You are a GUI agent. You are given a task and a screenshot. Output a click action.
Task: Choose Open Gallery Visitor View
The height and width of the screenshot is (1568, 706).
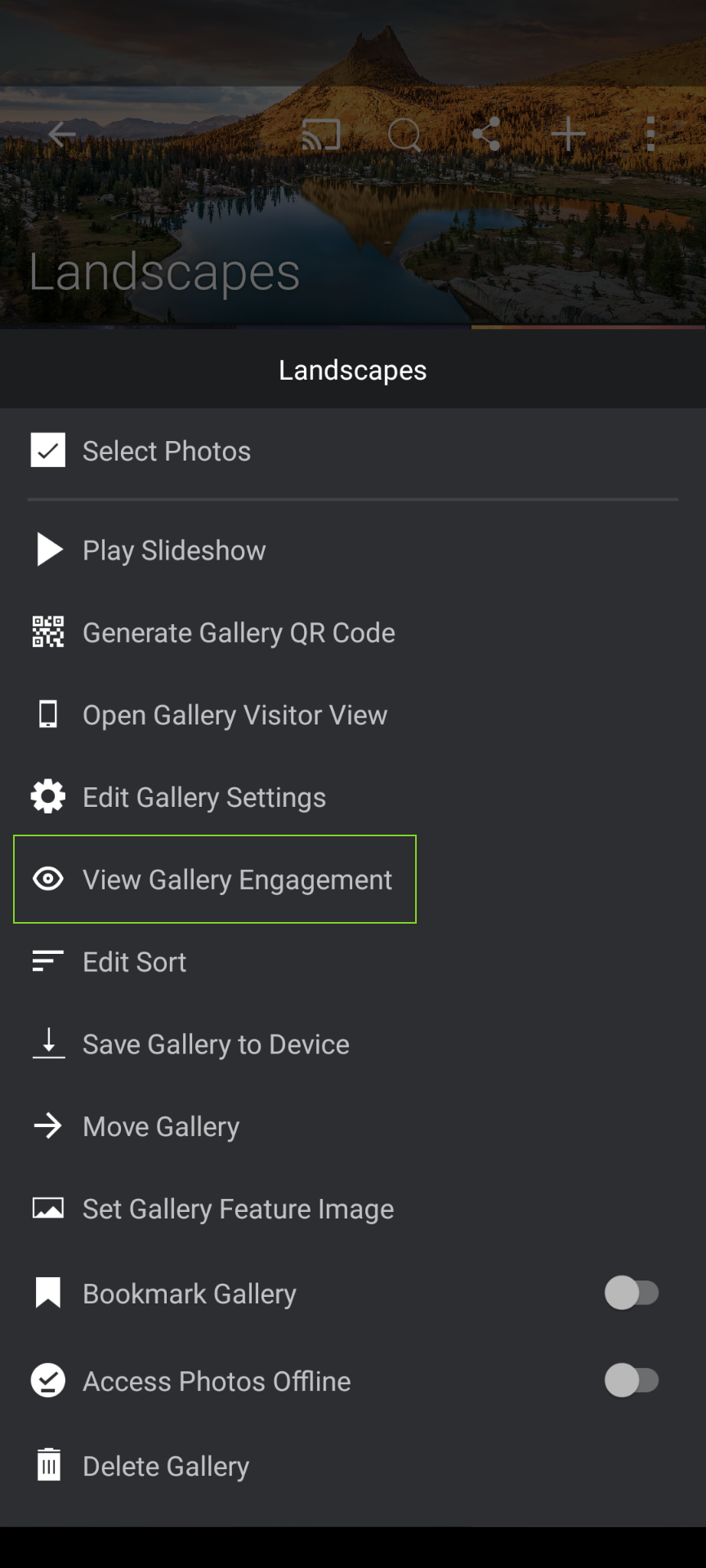(353, 715)
